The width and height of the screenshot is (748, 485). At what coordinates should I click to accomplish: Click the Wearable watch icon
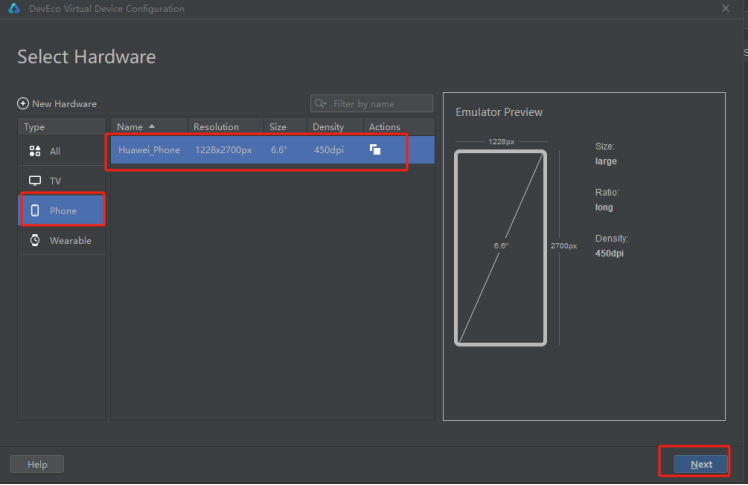click(x=35, y=240)
